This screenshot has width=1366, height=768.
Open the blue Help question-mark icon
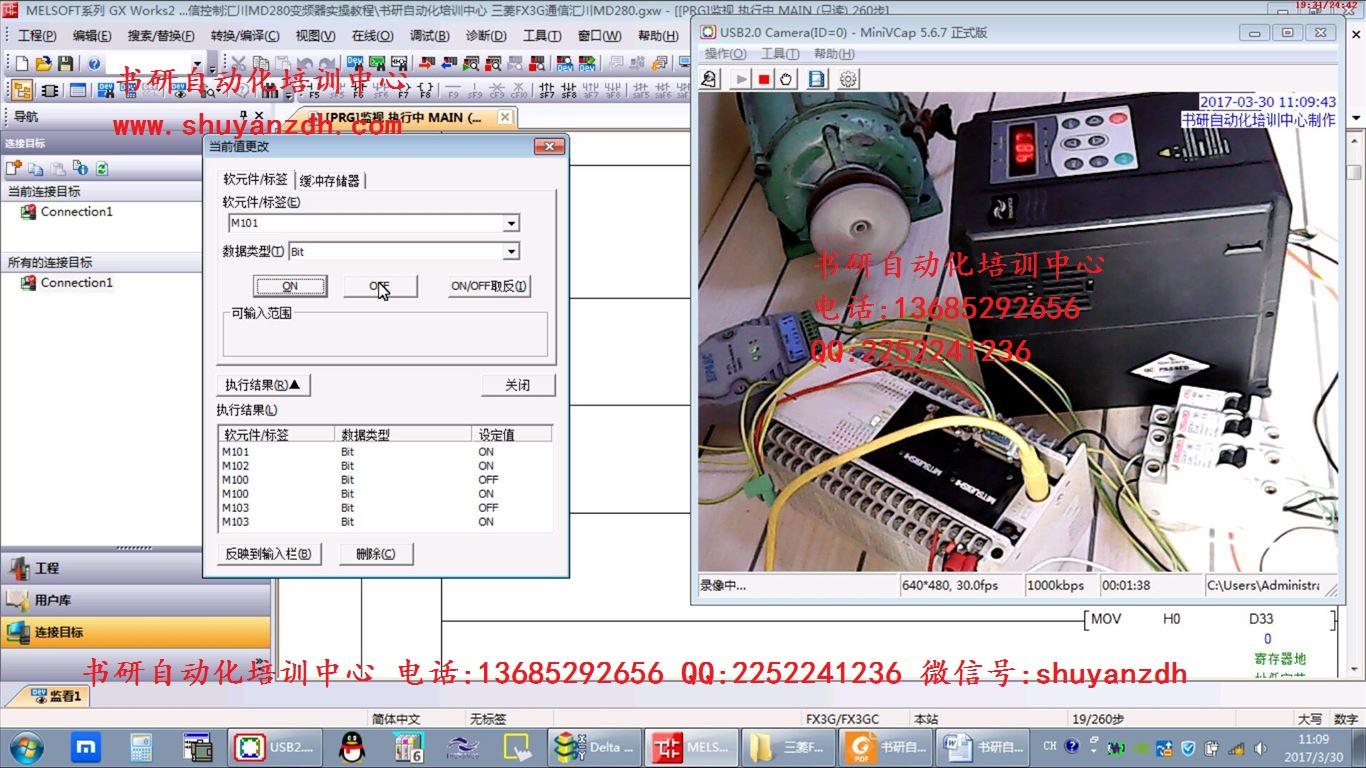[94, 63]
